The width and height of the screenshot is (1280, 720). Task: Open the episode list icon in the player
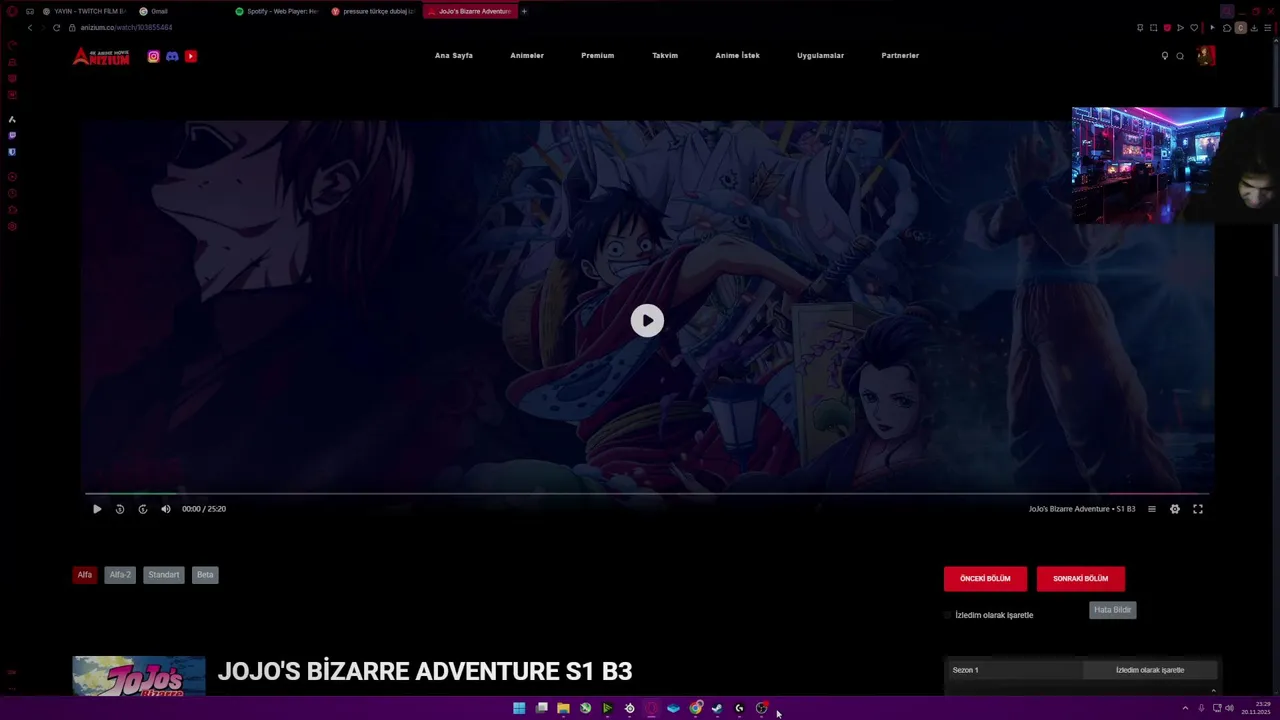[1151, 509]
